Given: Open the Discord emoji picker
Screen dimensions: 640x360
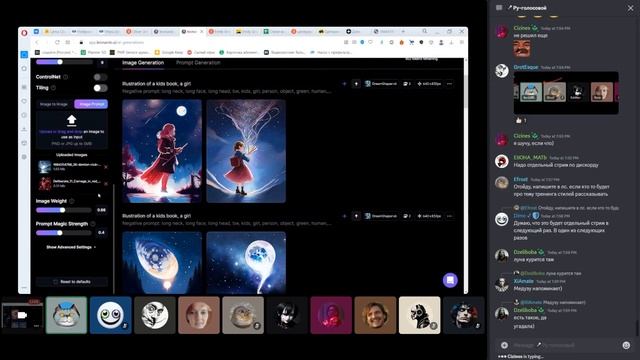Looking at the screenshot, I should tap(627, 345).
